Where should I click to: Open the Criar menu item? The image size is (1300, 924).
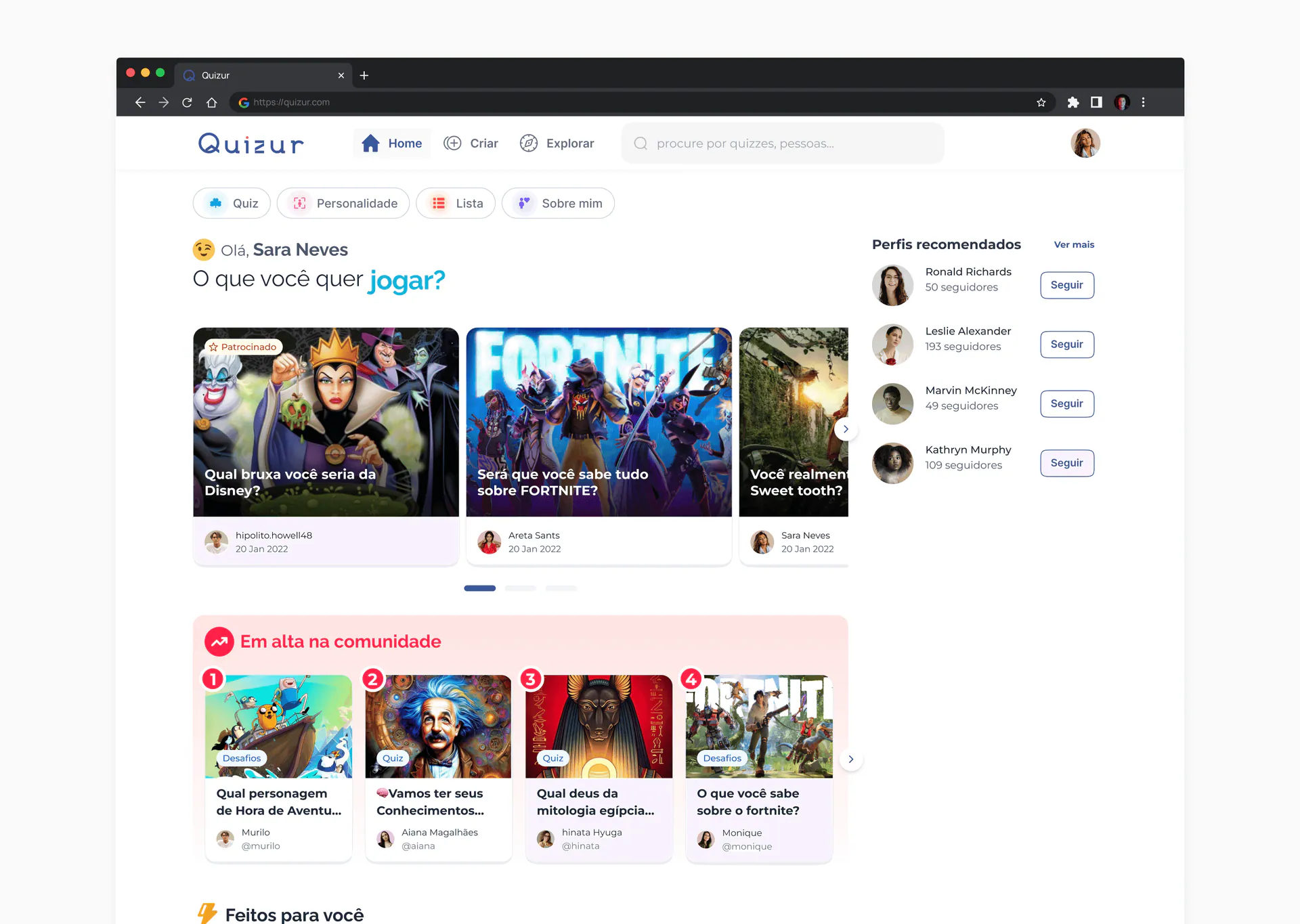coord(471,144)
